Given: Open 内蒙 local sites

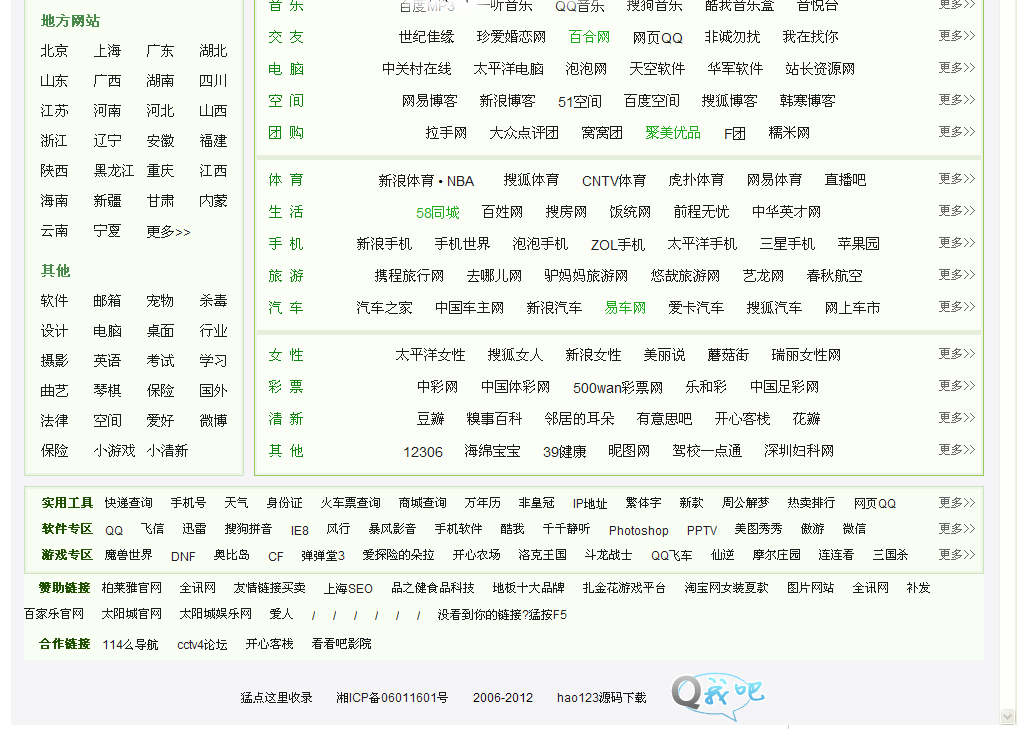Looking at the screenshot, I should [x=213, y=201].
